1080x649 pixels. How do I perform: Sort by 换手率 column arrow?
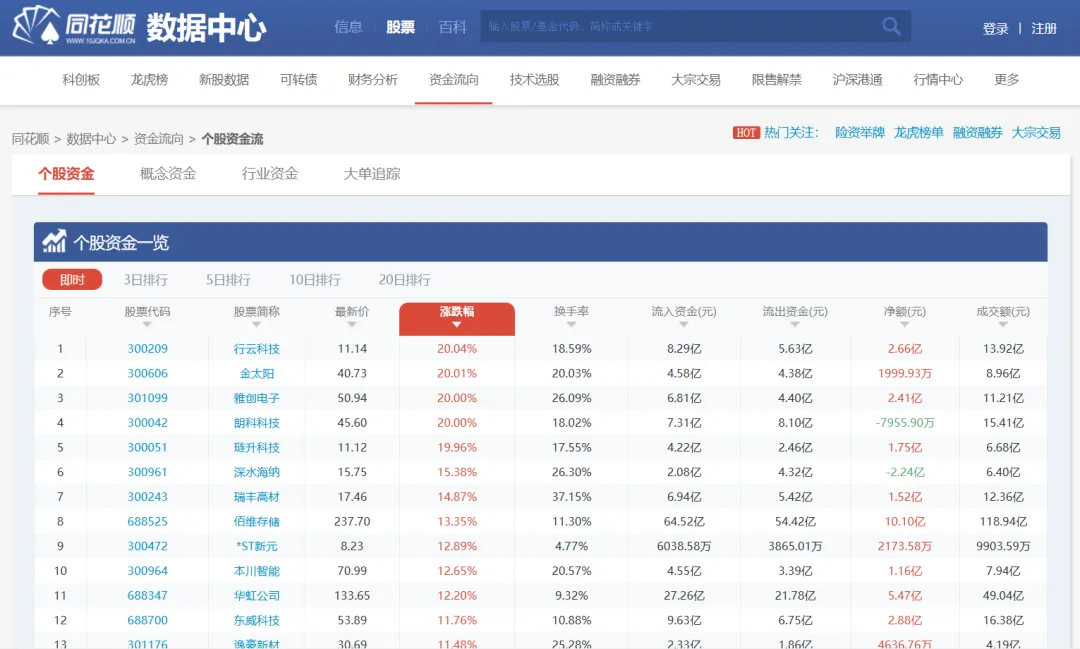(x=571, y=324)
